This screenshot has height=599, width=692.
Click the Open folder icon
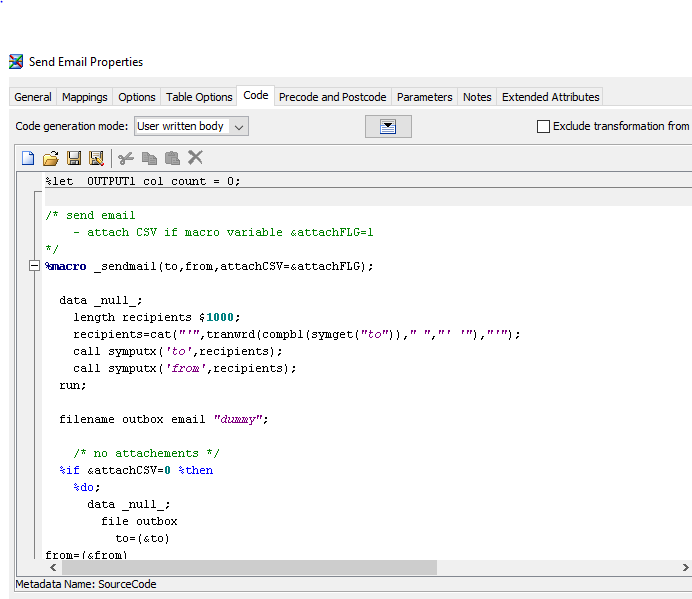point(51,158)
